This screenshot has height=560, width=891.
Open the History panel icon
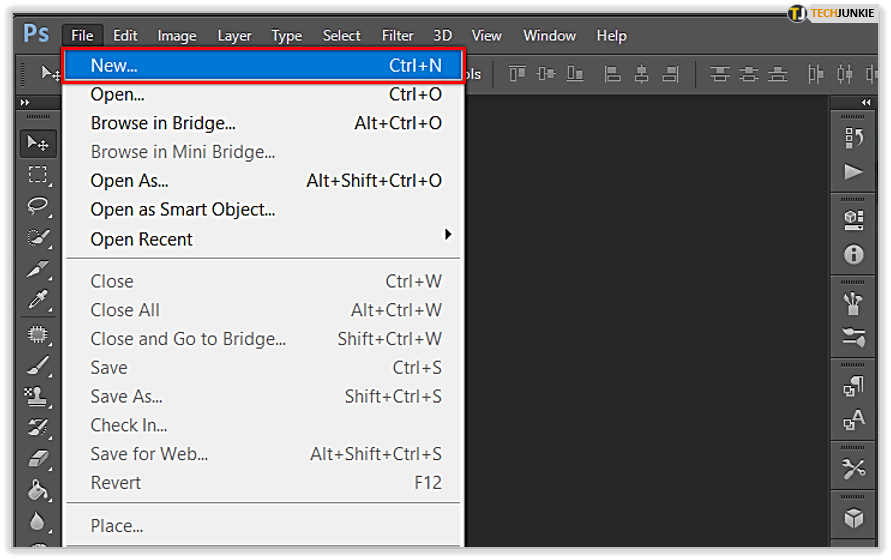(853, 138)
